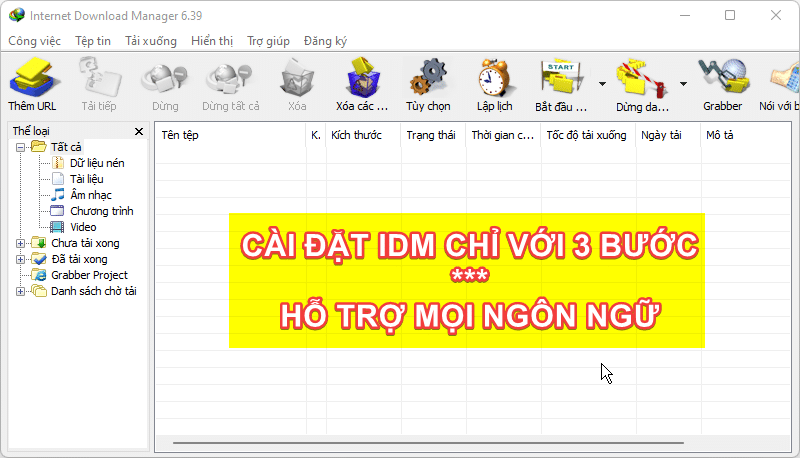
Task: Open the Đăng ký menu
Action: click(325, 41)
